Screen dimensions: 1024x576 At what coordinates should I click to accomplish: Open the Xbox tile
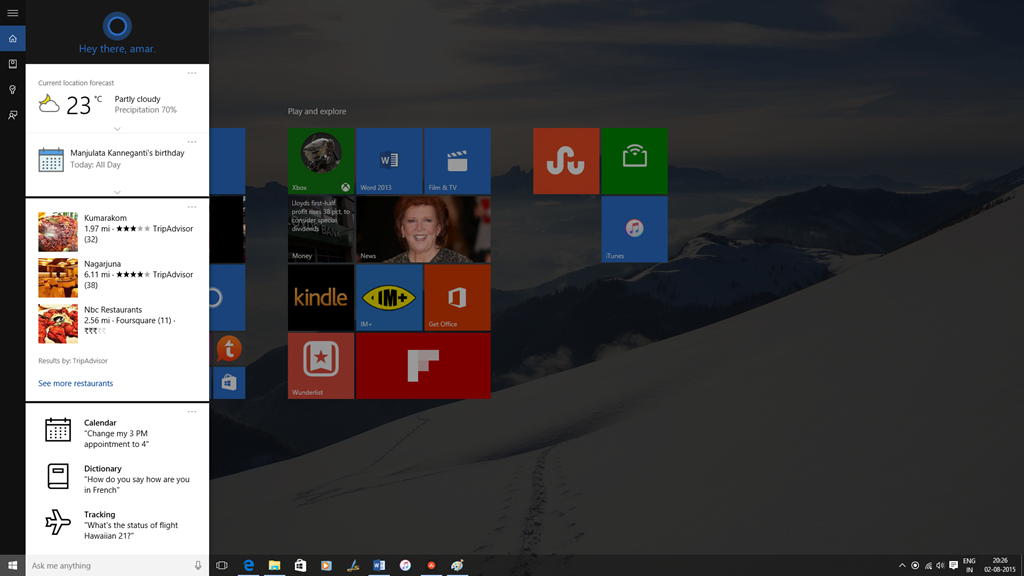(x=321, y=161)
